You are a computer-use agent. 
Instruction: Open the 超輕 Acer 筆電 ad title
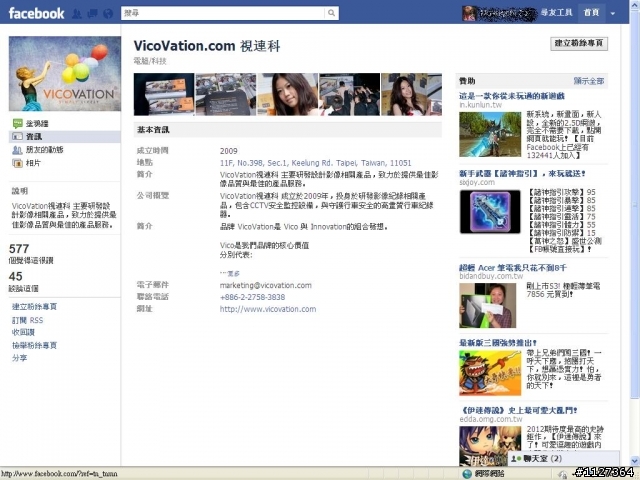[513, 268]
